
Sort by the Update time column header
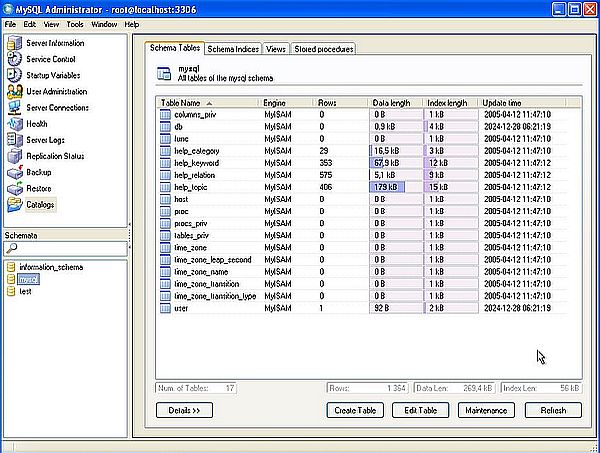tap(522, 103)
